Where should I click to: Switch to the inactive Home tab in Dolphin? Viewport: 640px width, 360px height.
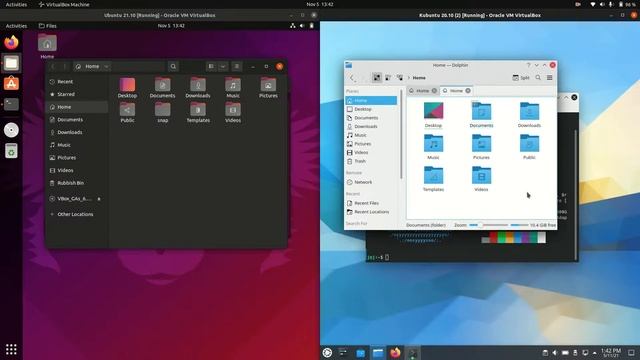click(422, 91)
